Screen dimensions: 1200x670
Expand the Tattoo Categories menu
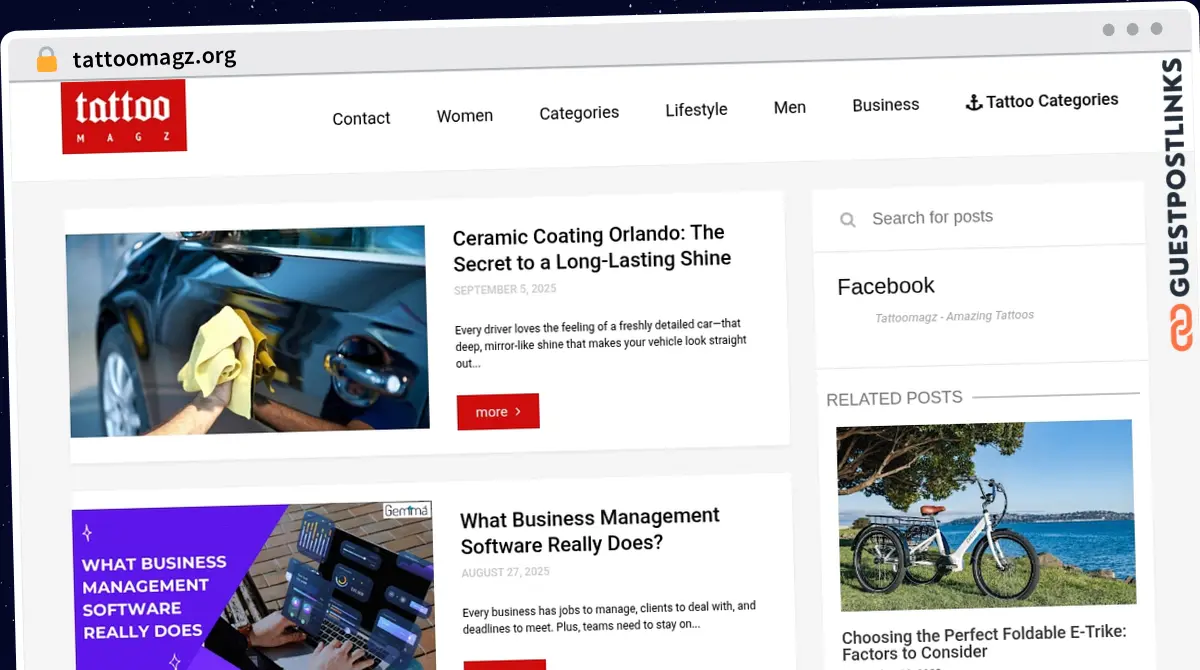click(x=1051, y=100)
